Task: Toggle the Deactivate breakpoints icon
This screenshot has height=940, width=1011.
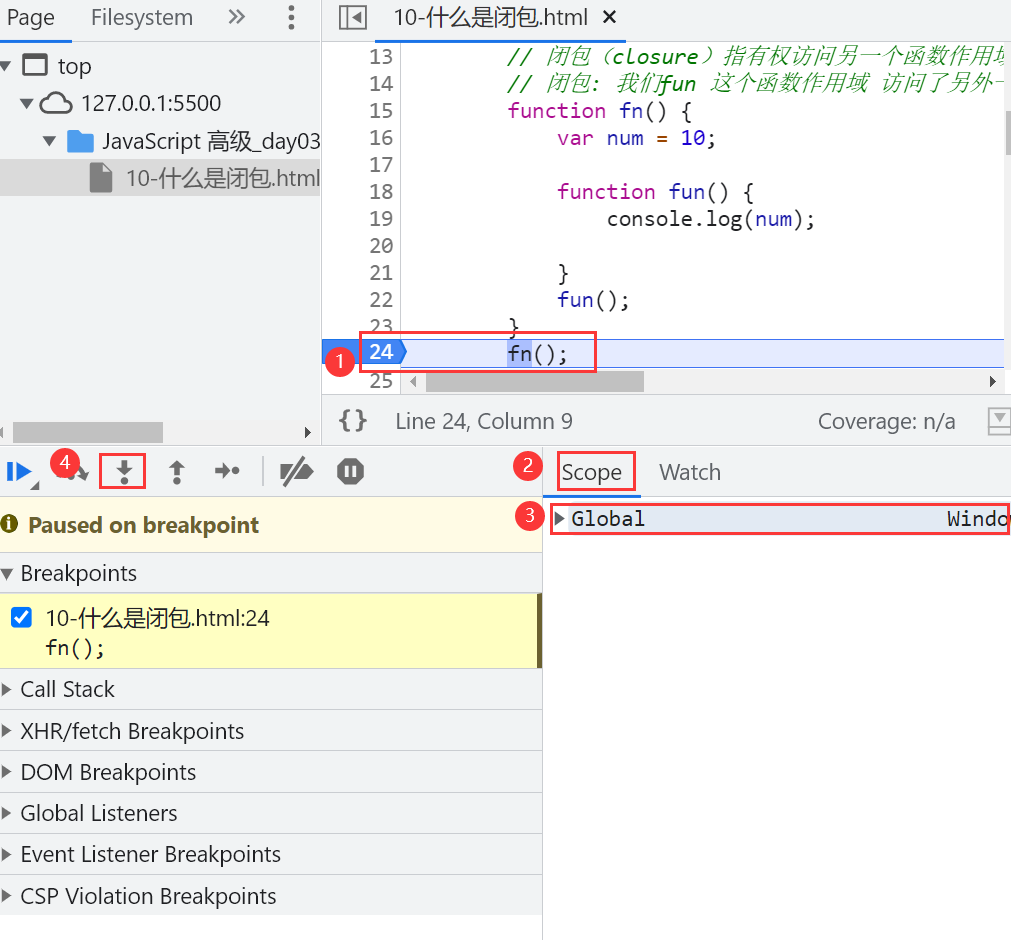Action: 296,472
